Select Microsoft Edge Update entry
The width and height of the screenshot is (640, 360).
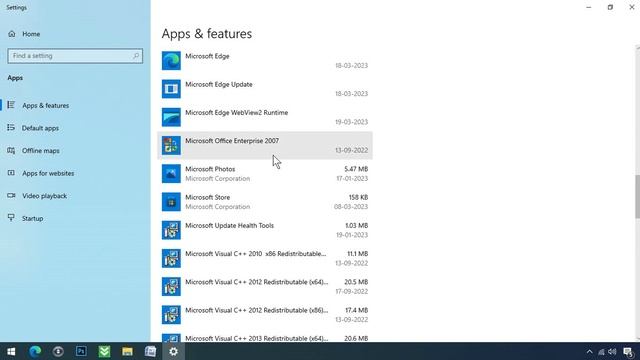click(264, 89)
